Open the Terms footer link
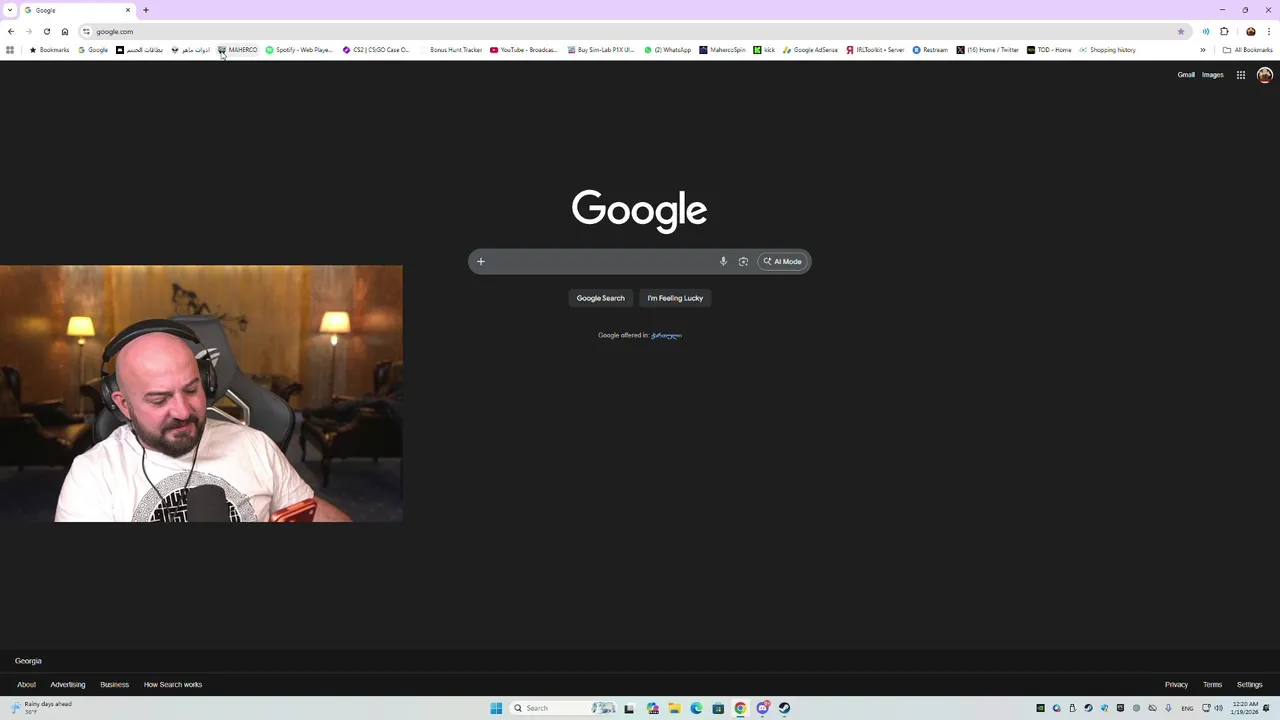Viewport: 1280px width, 720px height. click(1212, 685)
